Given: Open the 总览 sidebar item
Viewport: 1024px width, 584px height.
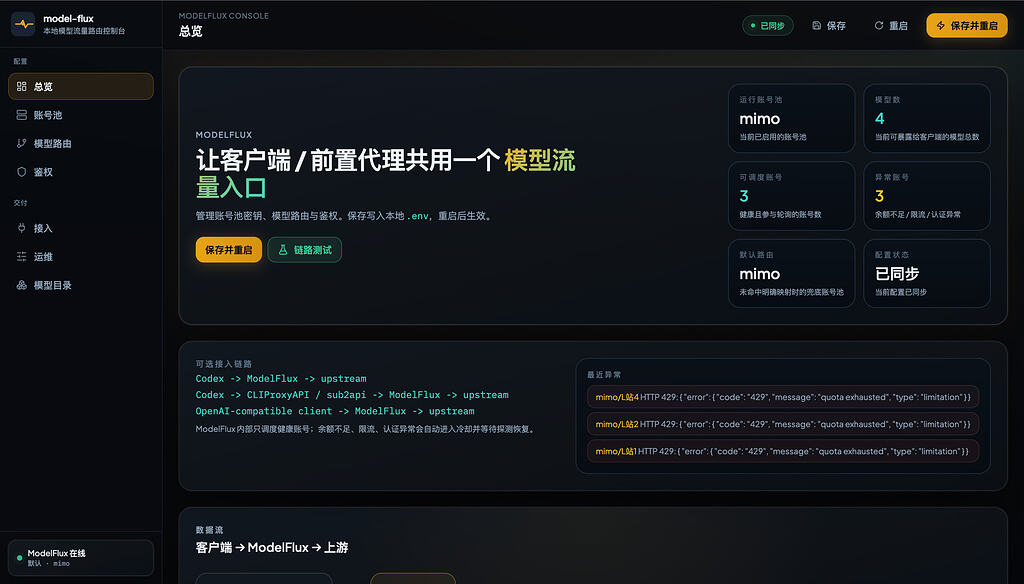Looking at the screenshot, I should (x=81, y=86).
